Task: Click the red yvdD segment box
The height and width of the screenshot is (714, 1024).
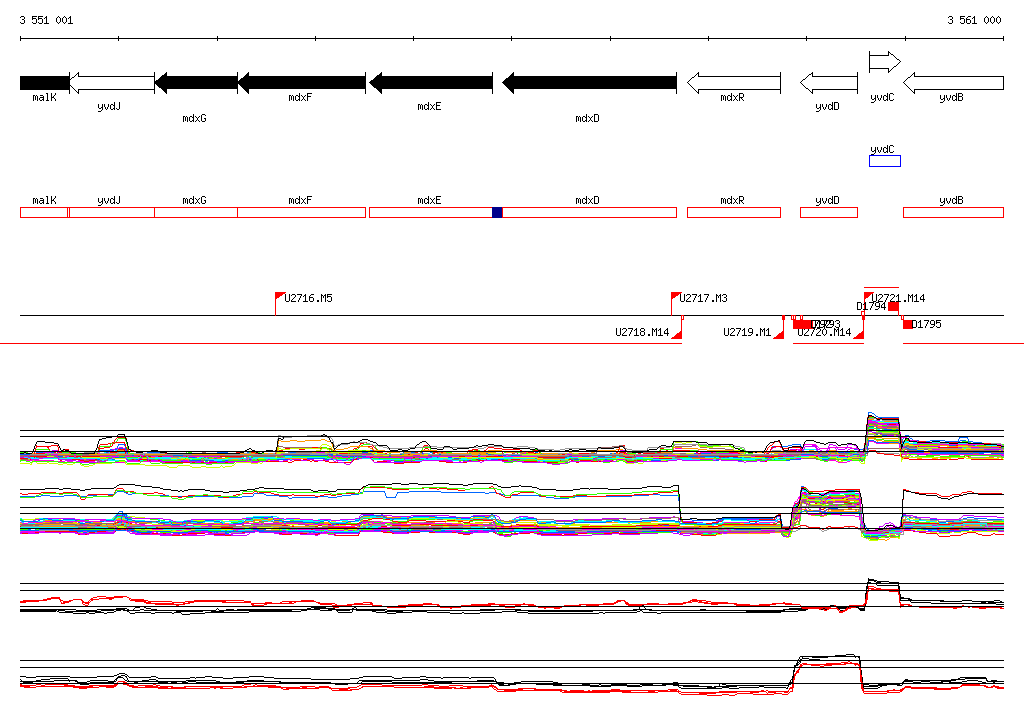Action: 829,212
